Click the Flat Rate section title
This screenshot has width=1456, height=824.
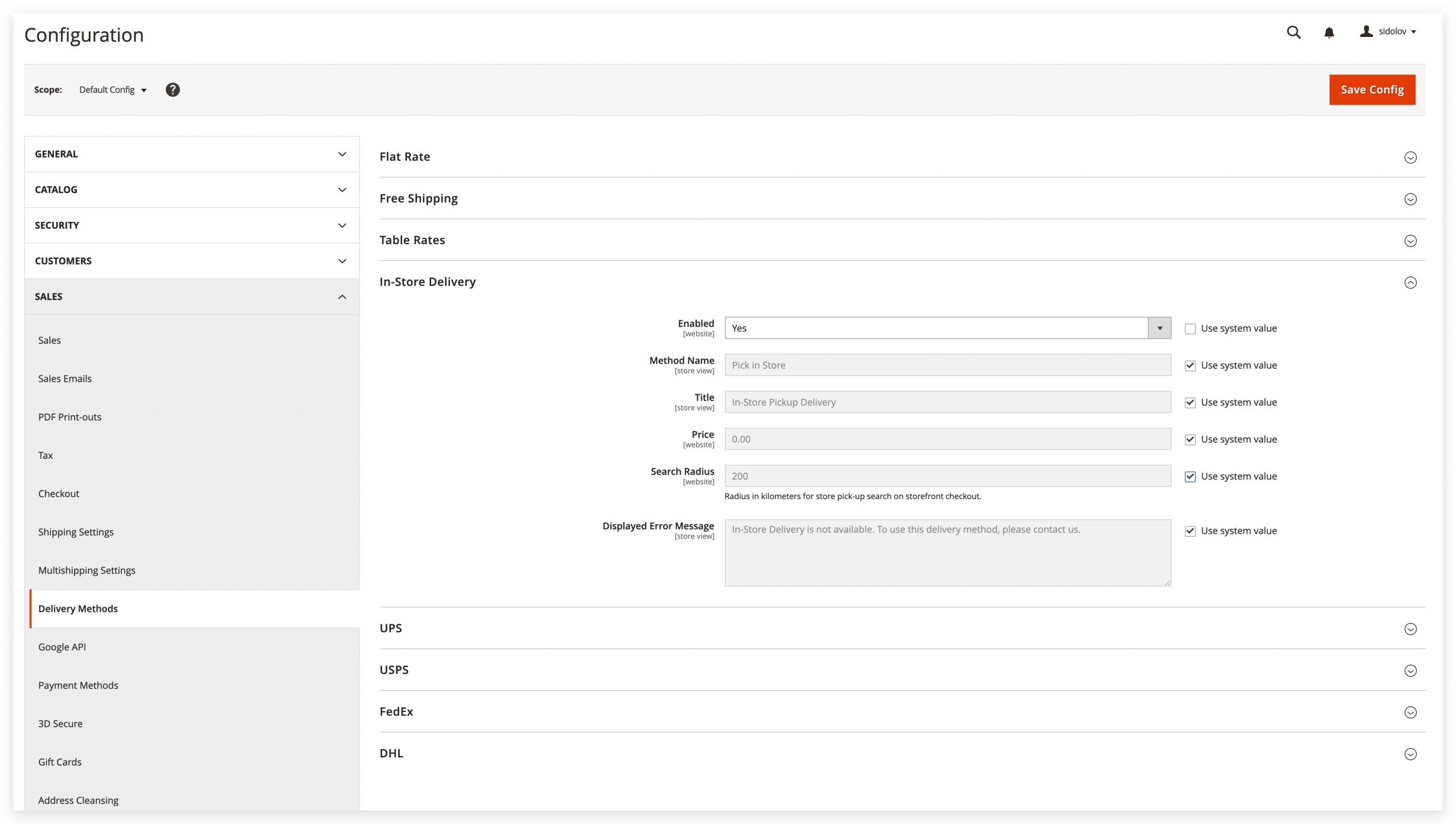pyautogui.click(x=404, y=156)
